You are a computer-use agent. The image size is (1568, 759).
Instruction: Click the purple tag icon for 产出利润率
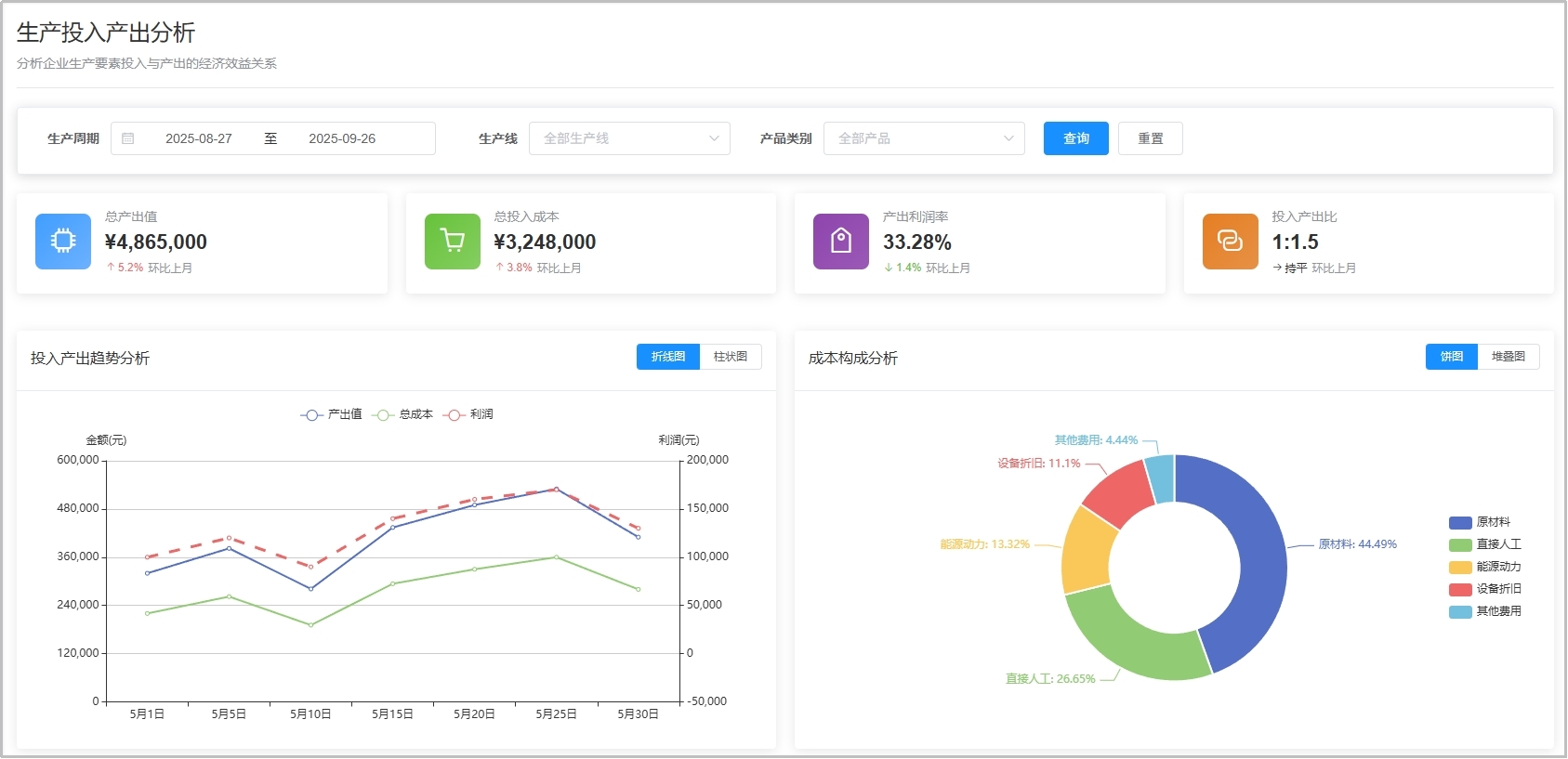tap(840, 242)
